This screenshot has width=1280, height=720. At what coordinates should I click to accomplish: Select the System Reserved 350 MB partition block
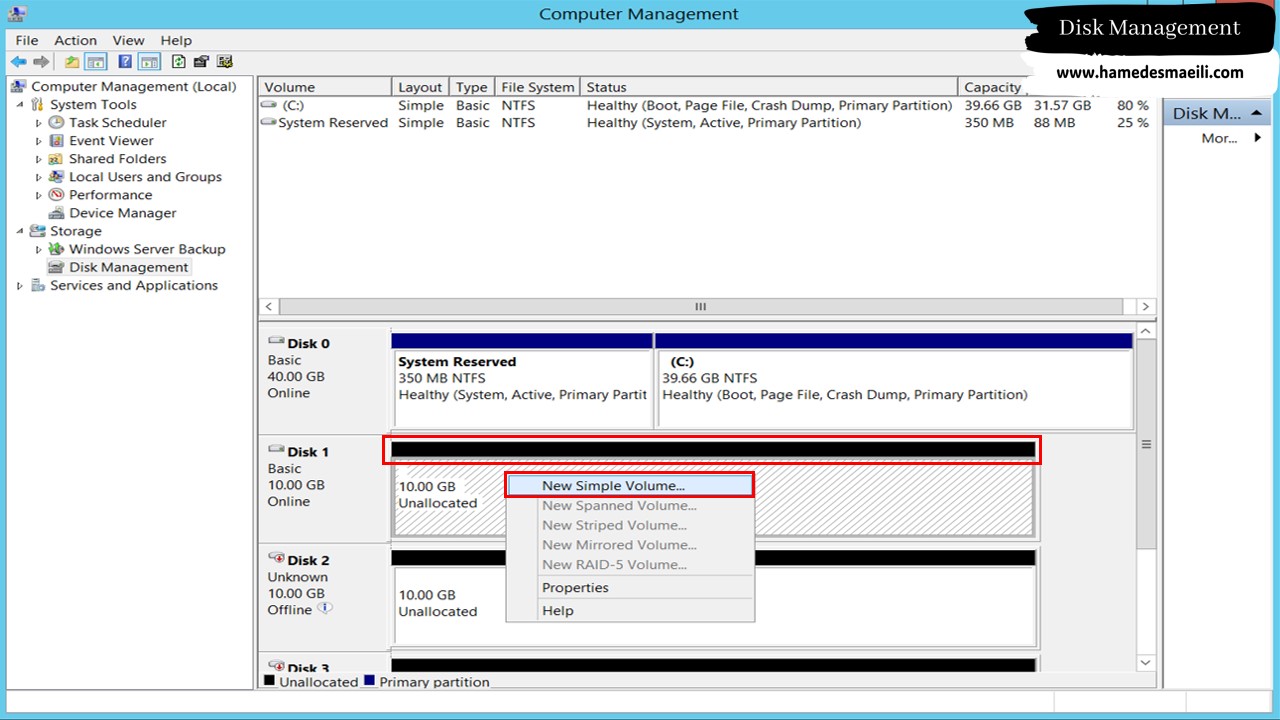pyautogui.click(x=522, y=382)
